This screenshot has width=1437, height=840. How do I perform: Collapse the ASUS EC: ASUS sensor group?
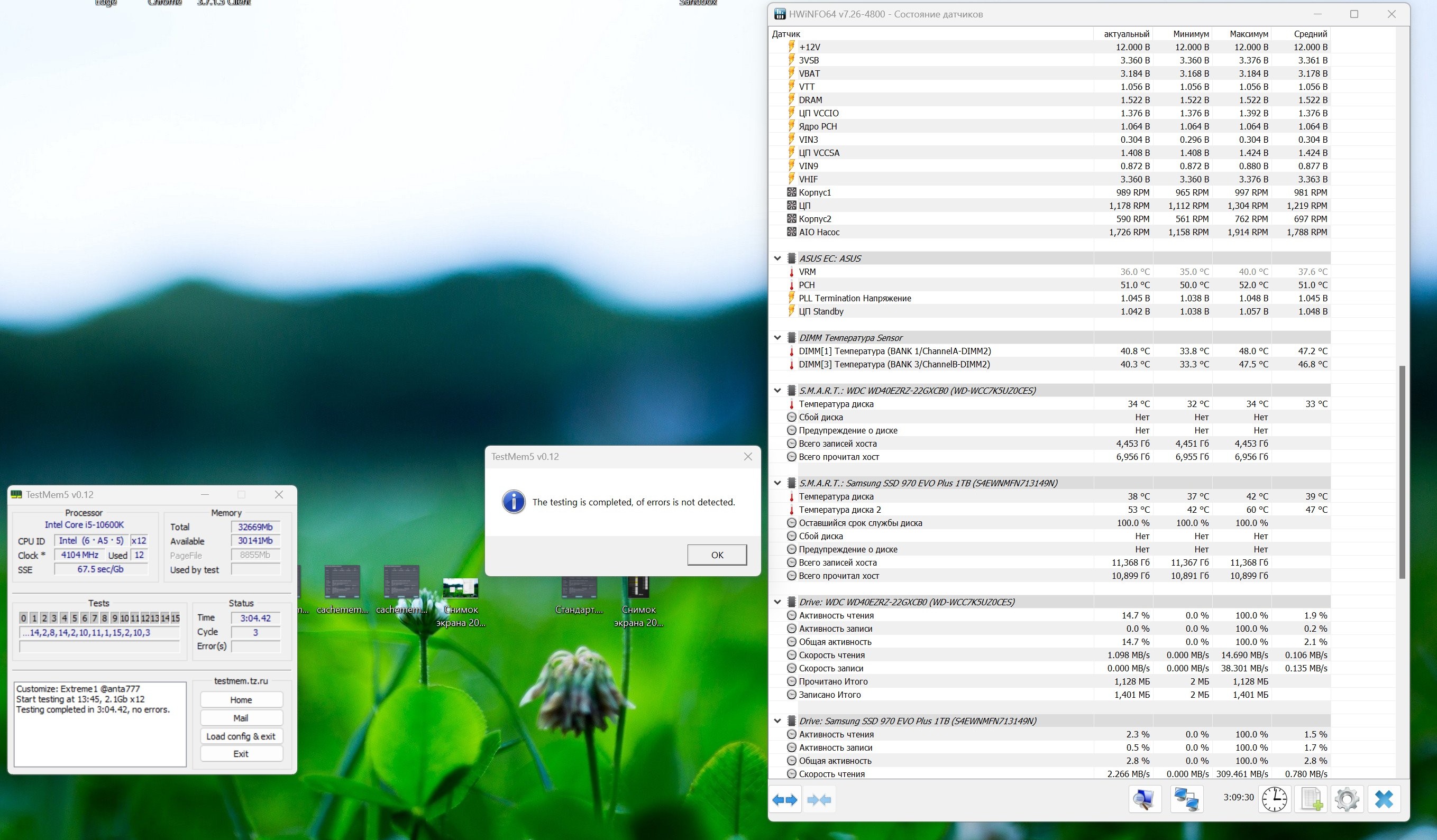(x=777, y=259)
